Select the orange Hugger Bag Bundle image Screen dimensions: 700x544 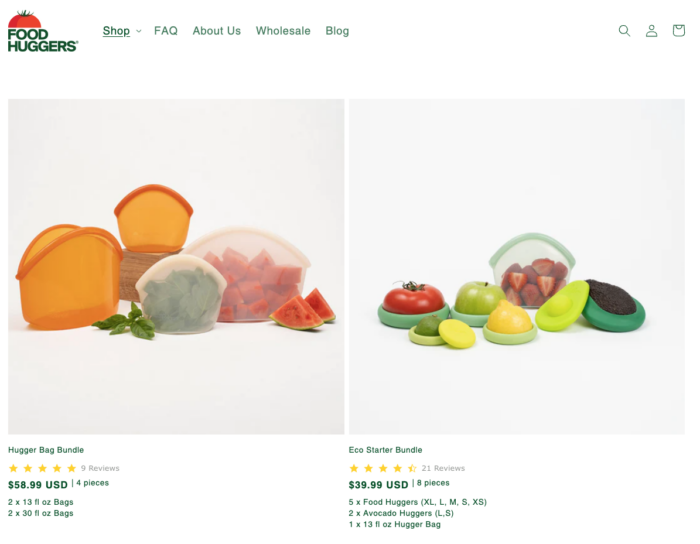tap(176, 266)
